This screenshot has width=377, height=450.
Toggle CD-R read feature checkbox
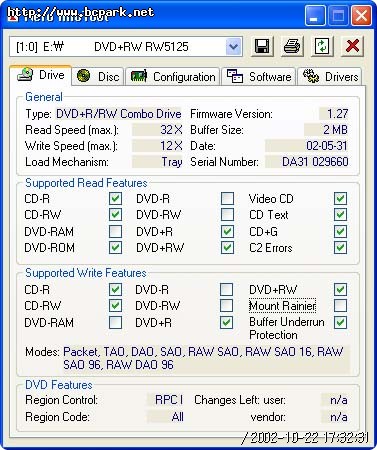click(x=115, y=199)
